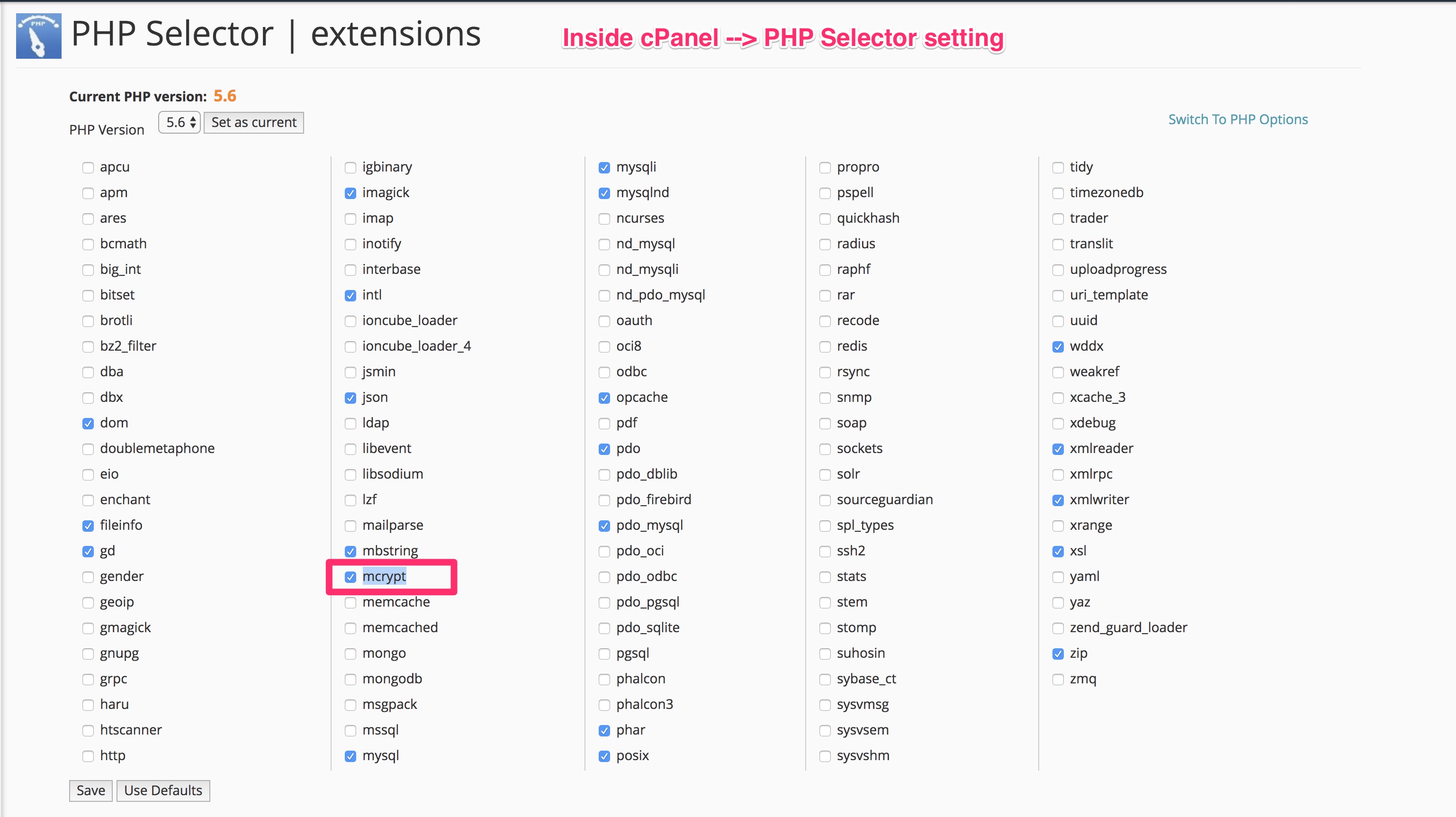
Task: Check the bcmath extension box
Action: [x=88, y=244]
